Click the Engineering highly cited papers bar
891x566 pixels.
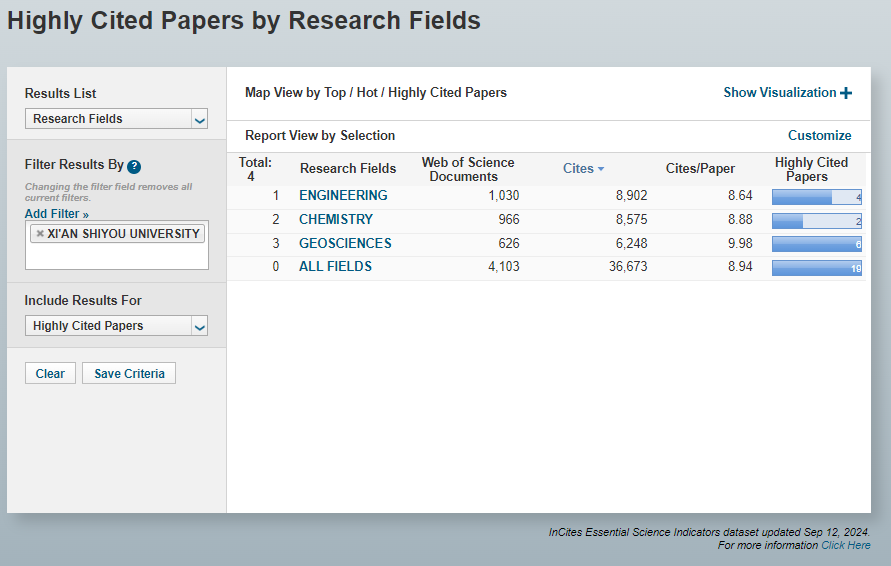pos(816,197)
